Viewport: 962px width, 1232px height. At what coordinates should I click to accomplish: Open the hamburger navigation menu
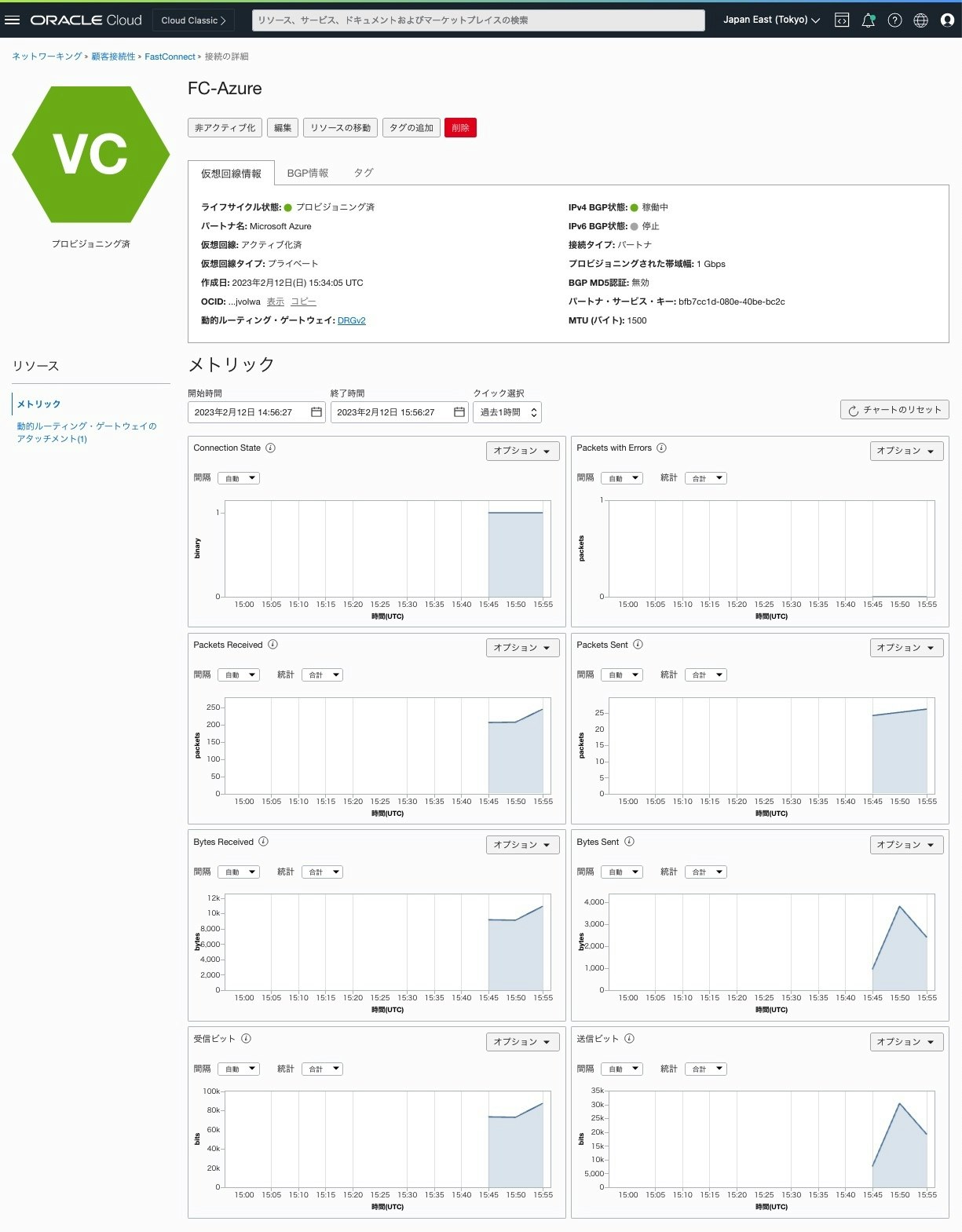pos(12,20)
